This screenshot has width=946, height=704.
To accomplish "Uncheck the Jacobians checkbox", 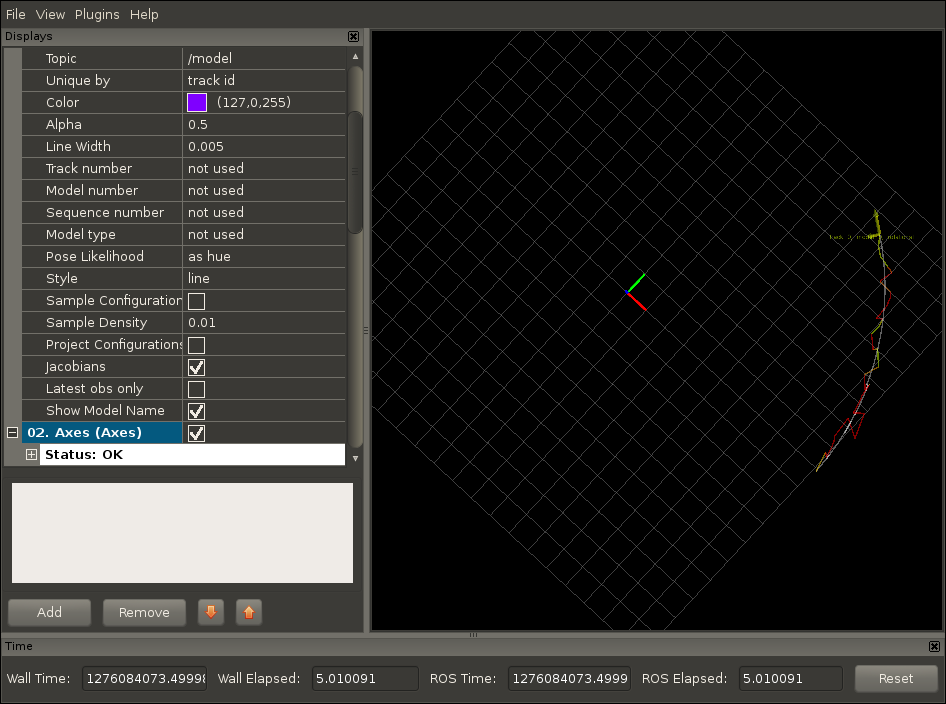I will [197, 367].
